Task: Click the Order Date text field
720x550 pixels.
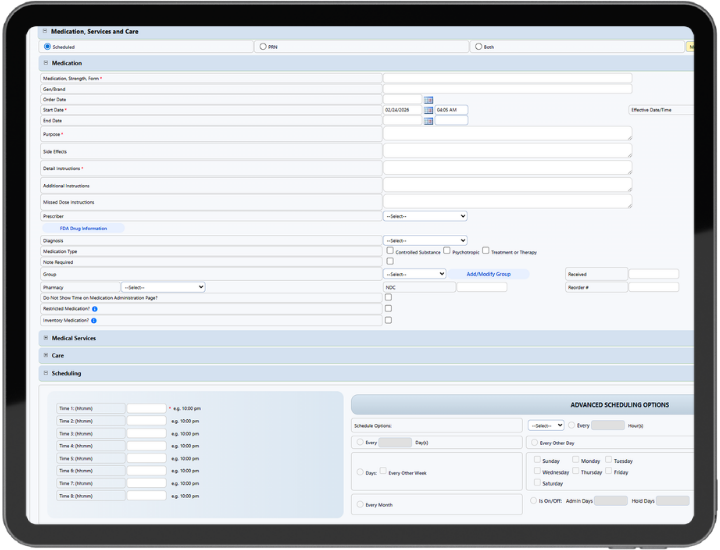Action: pos(402,100)
